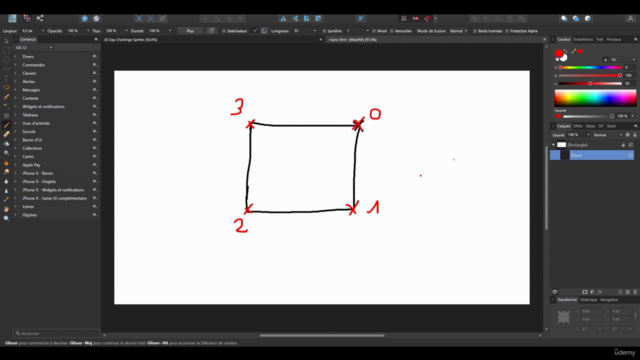The height and width of the screenshot is (360, 640).
Task: Click the flip horizontal icon in top toolbar
Action: point(283,18)
